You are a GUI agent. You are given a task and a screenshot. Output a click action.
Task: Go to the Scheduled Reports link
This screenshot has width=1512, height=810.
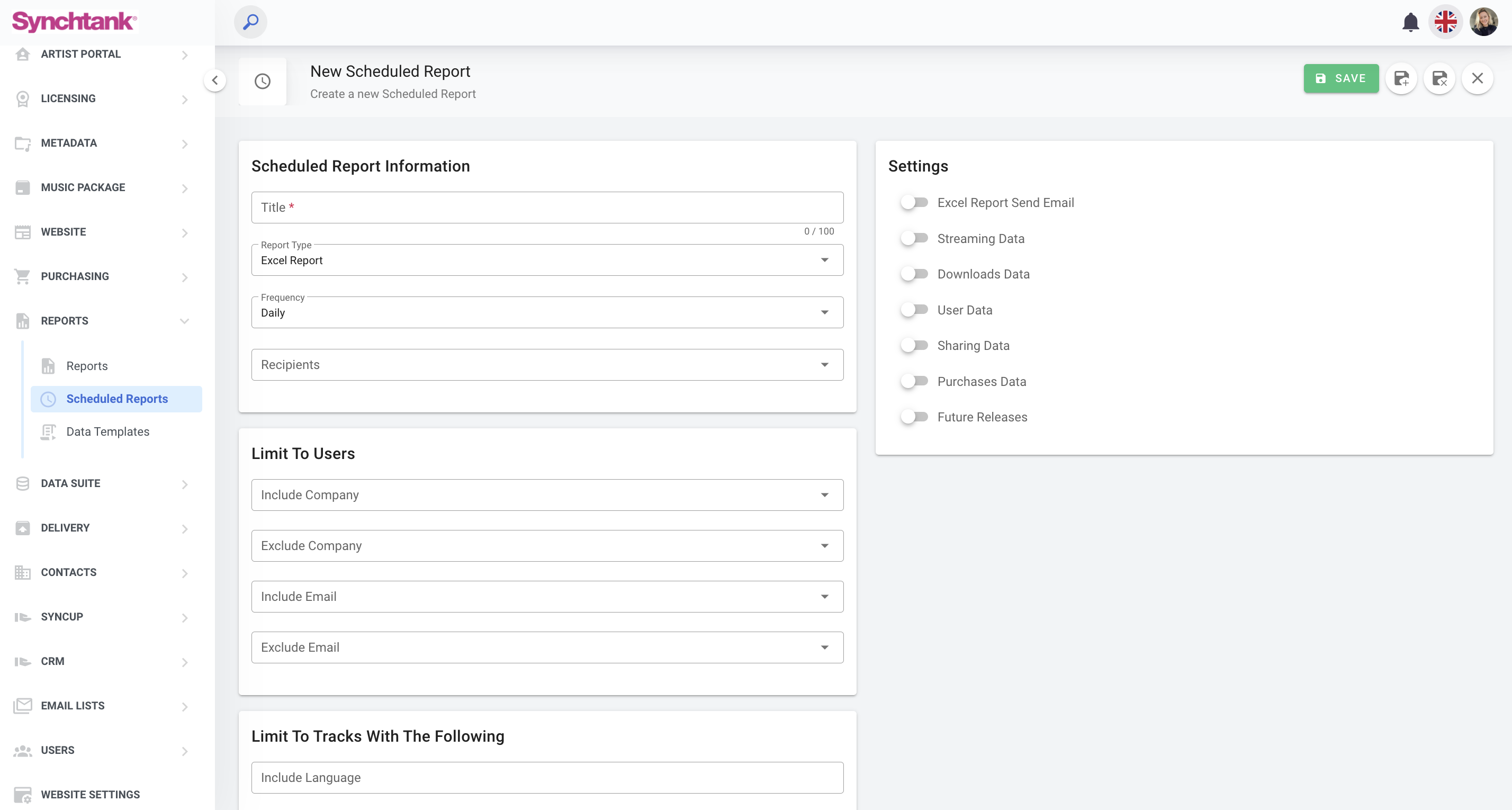[117, 399]
